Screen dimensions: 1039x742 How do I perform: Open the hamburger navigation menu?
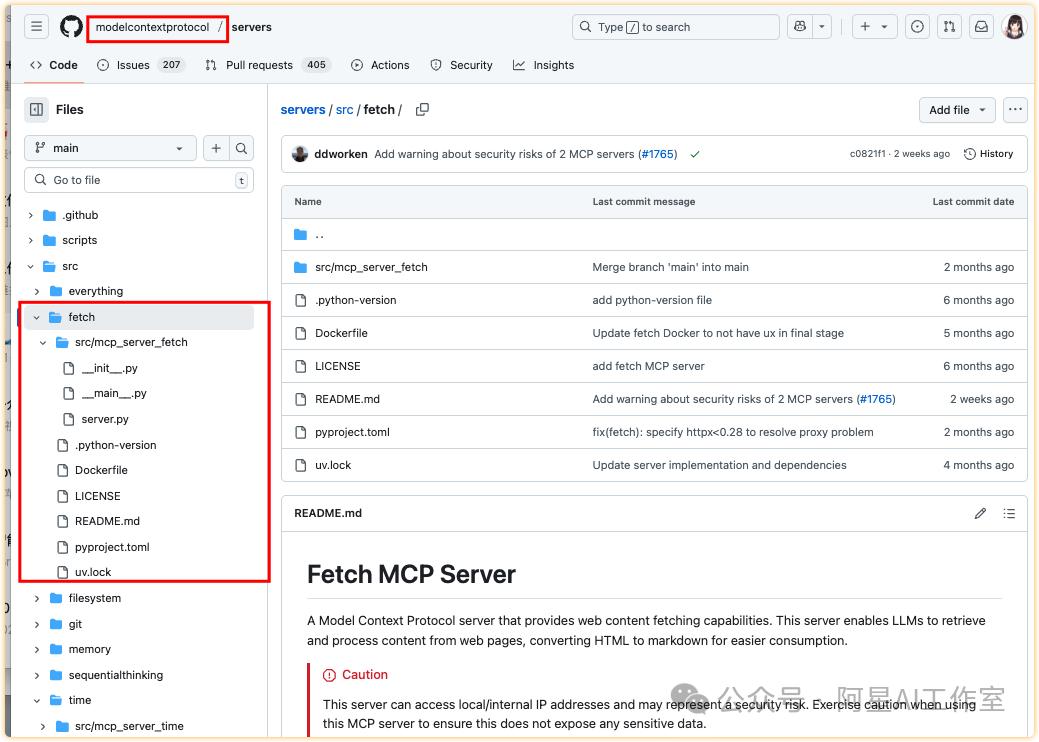[x=36, y=27]
